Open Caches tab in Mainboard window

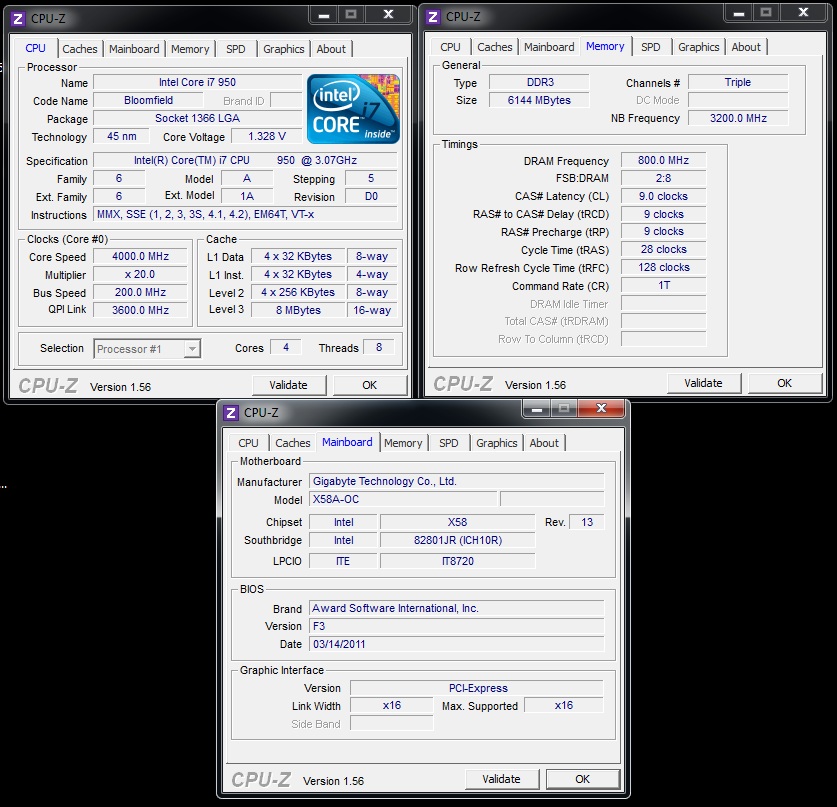pyautogui.click(x=293, y=443)
